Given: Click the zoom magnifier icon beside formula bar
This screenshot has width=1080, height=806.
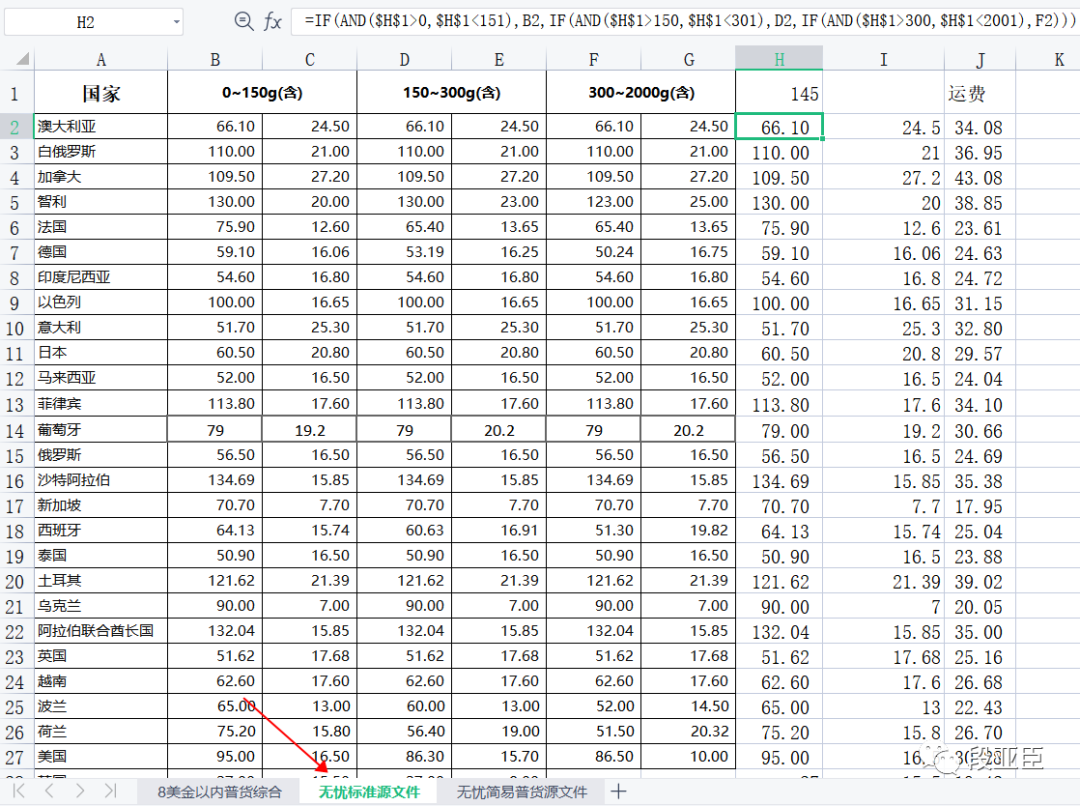Looking at the screenshot, I should point(244,21).
